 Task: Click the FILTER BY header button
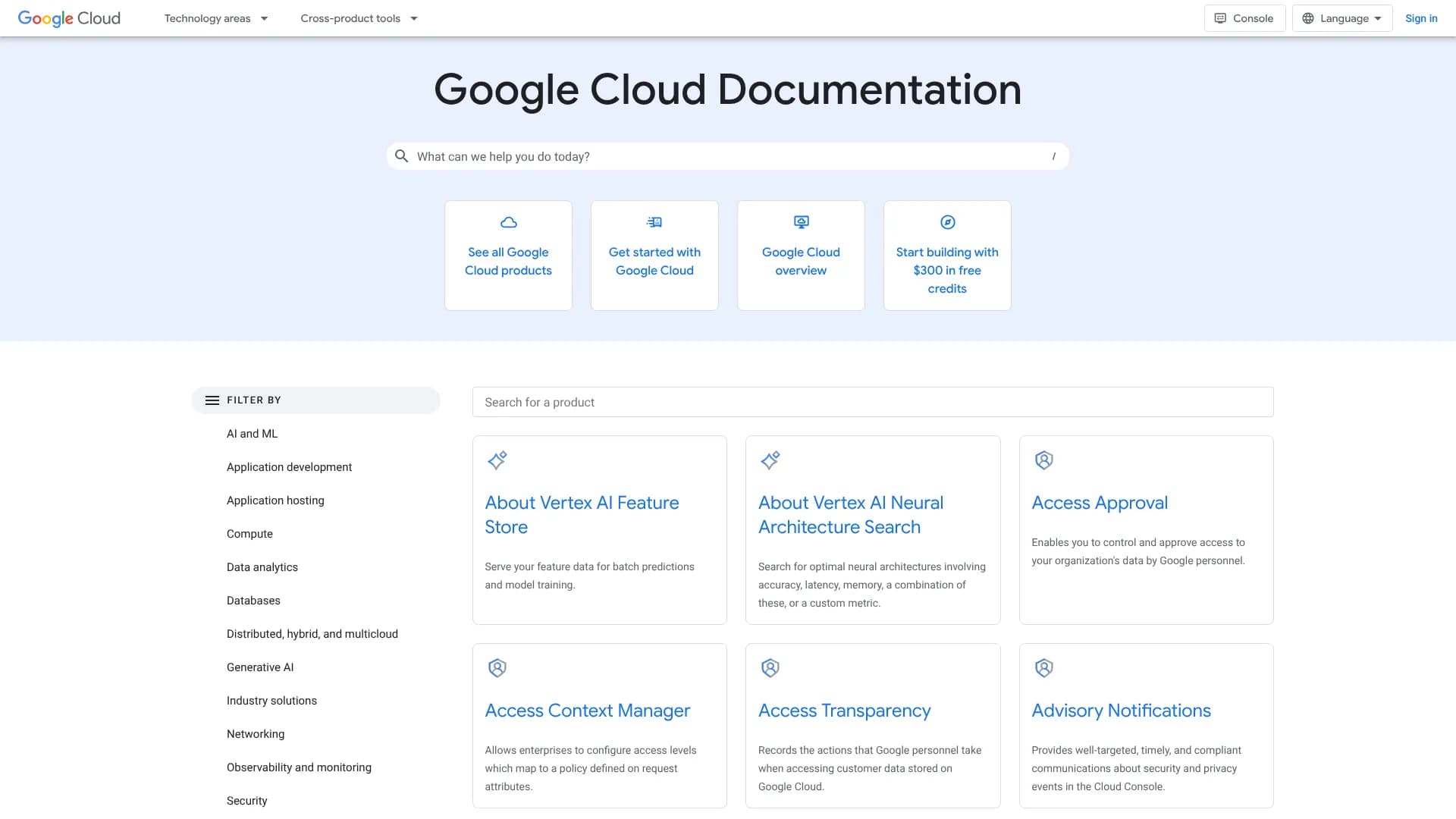315,400
